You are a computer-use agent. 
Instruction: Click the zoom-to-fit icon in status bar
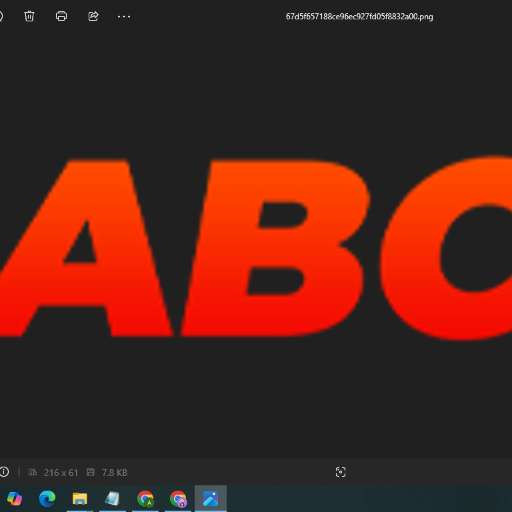pyautogui.click(x=341, y=472)
